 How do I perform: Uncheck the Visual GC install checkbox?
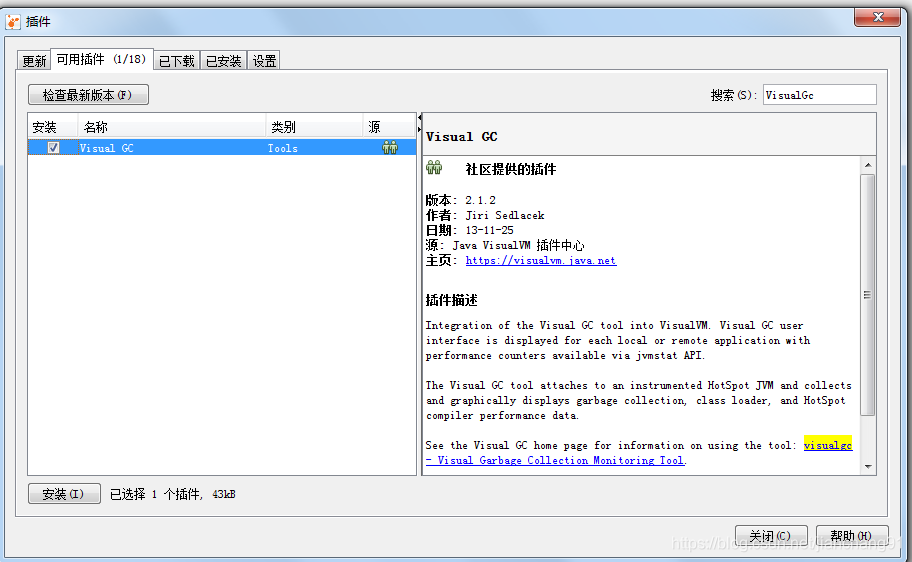53,148
